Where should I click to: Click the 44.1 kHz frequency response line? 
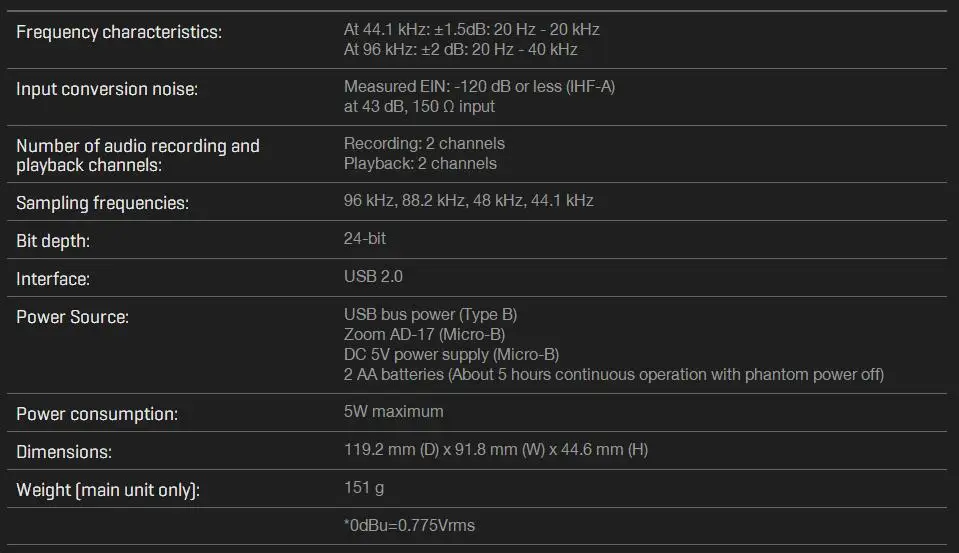pyautogui.click(x=472, y=29)
